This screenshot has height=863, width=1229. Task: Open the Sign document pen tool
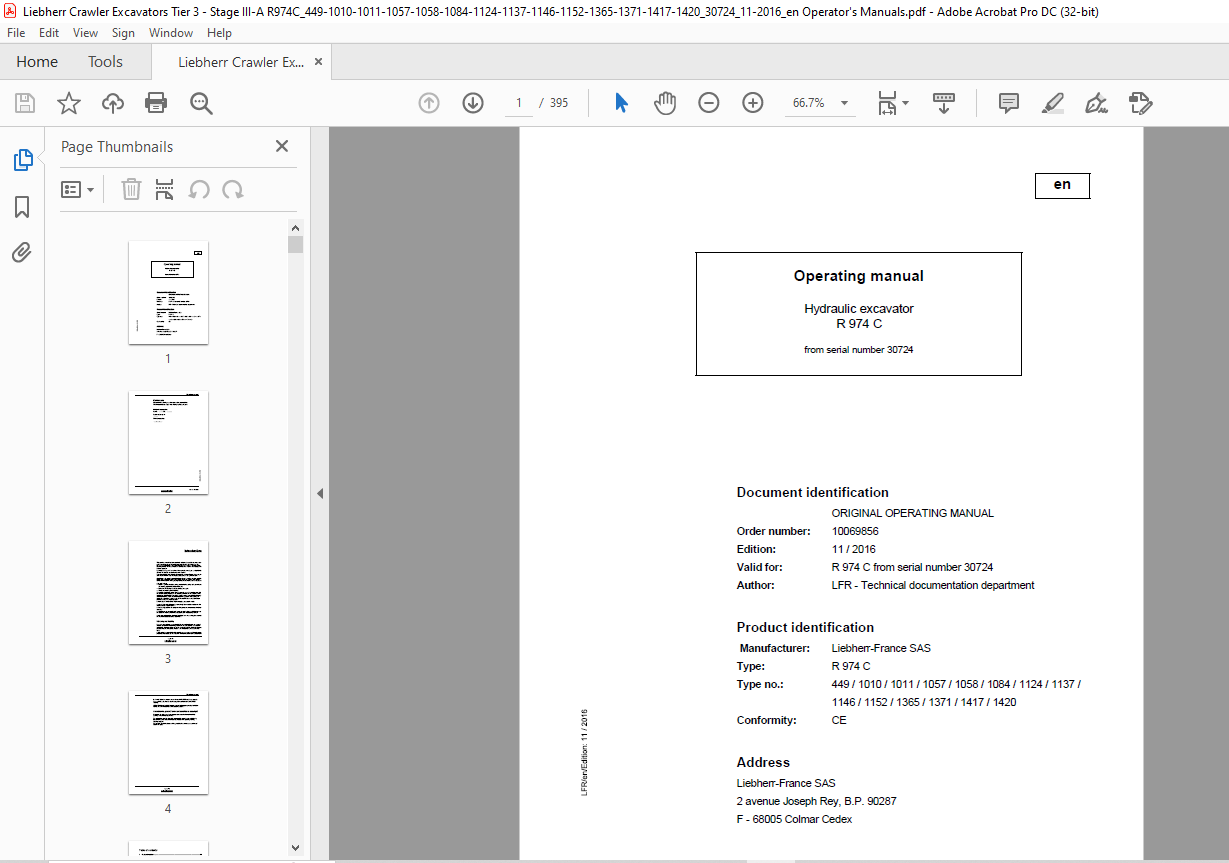coord(1097,103)
